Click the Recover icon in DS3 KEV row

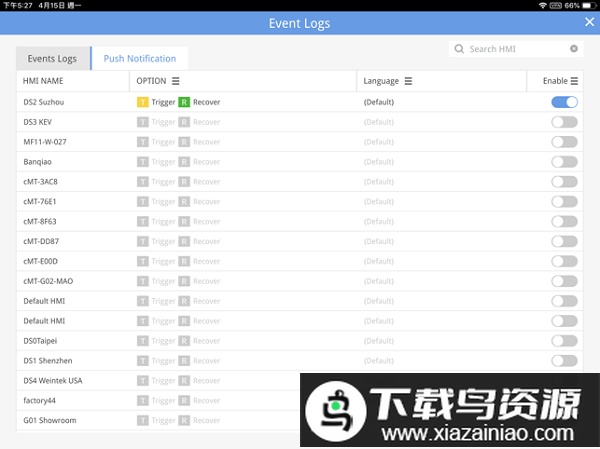click(184, 122)
